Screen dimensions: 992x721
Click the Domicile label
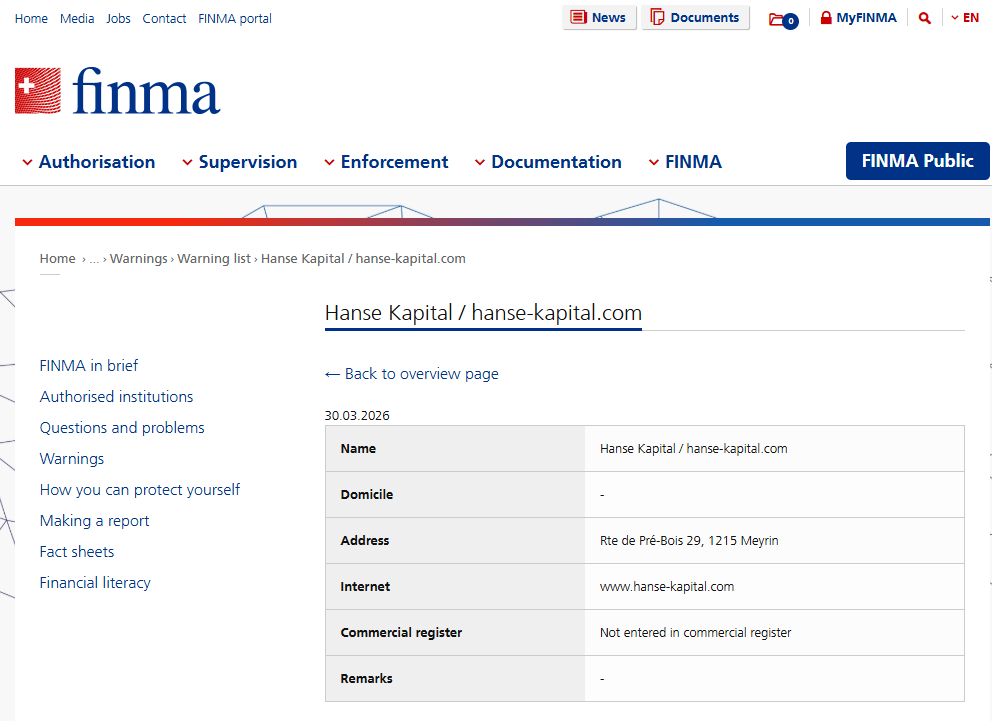click(367, 495)
